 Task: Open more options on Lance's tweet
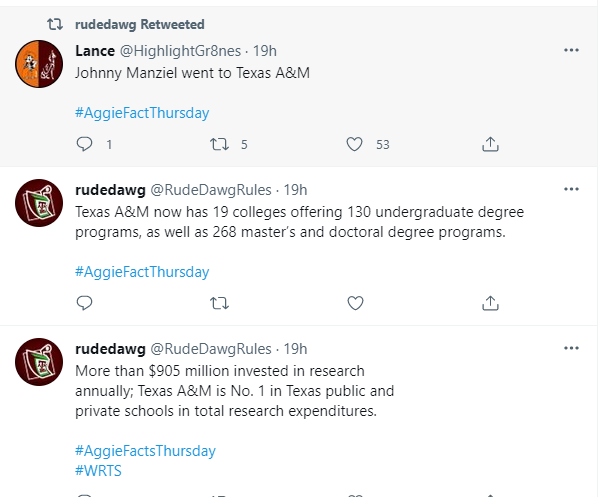571,50
